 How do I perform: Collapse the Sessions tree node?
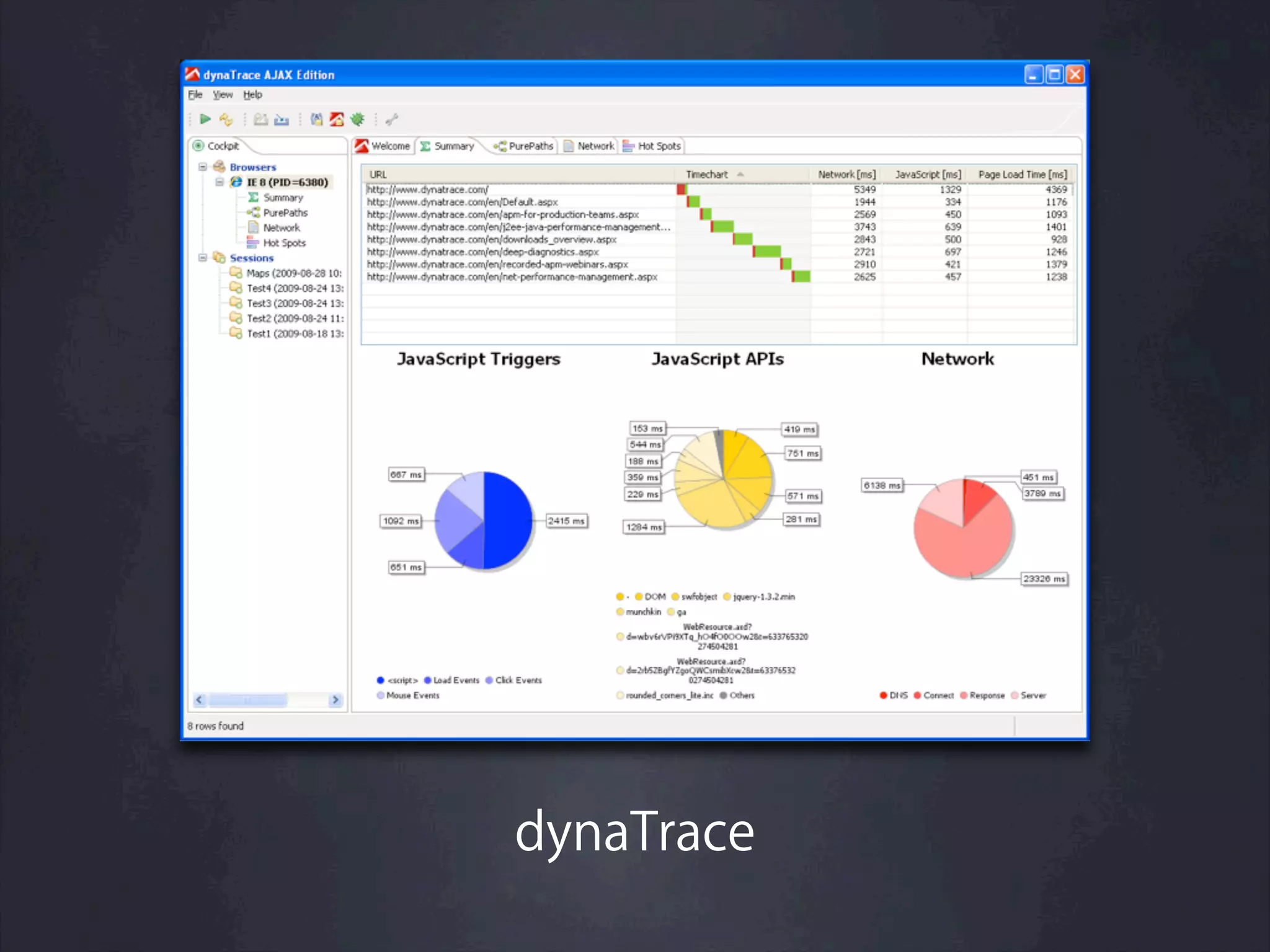[203, 257]
